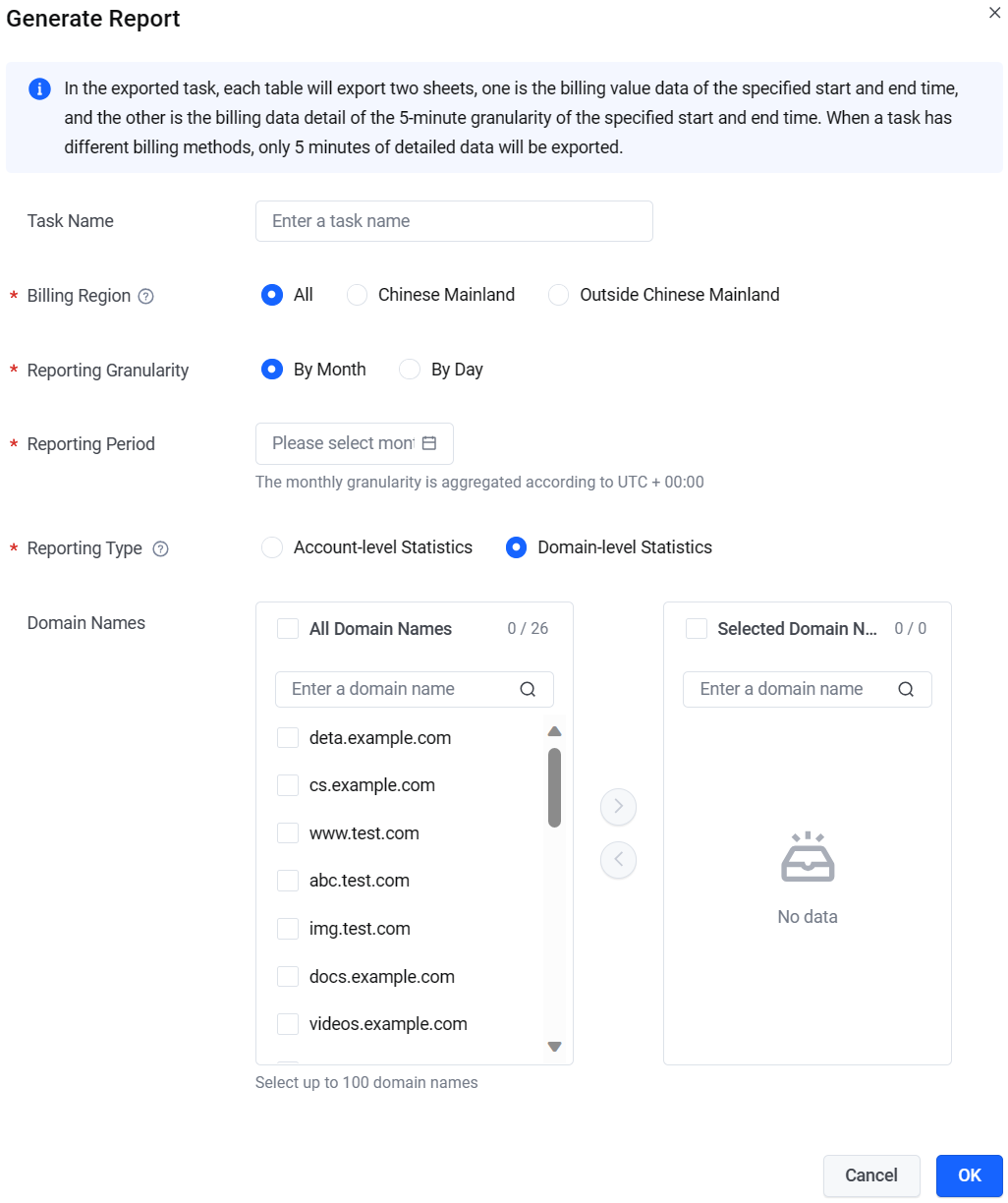
Task: Confirm the report with OK button
Action: [970, 1175]
